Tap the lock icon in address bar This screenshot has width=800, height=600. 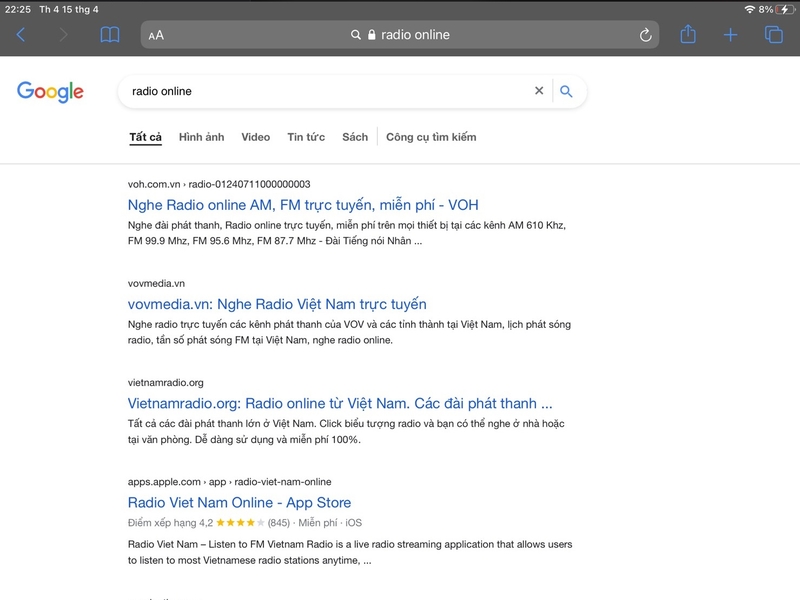pos(371,35)
